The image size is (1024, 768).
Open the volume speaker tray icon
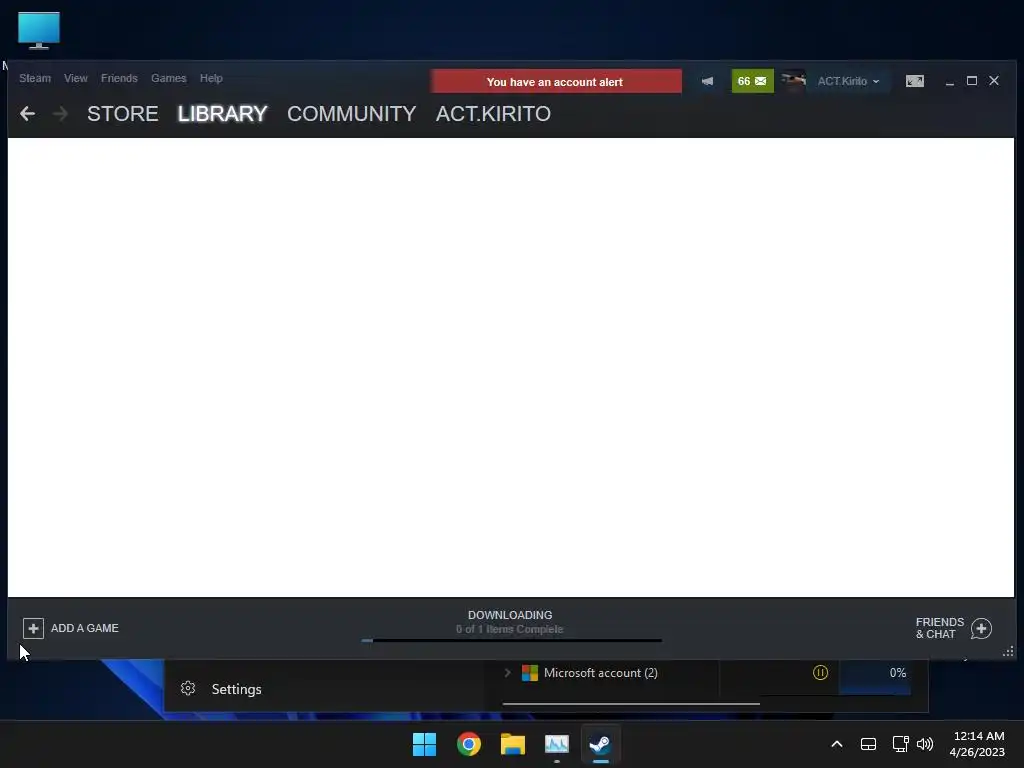(925, 744)
